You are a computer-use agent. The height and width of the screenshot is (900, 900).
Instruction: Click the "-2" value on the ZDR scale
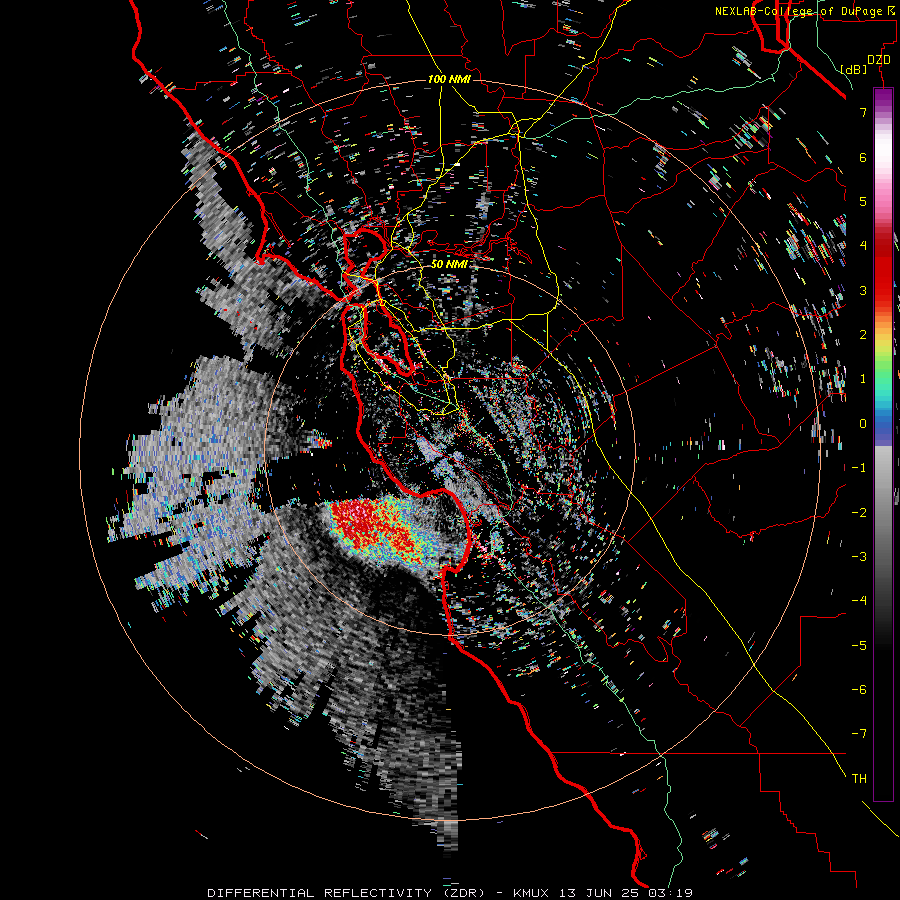point(859,513)
